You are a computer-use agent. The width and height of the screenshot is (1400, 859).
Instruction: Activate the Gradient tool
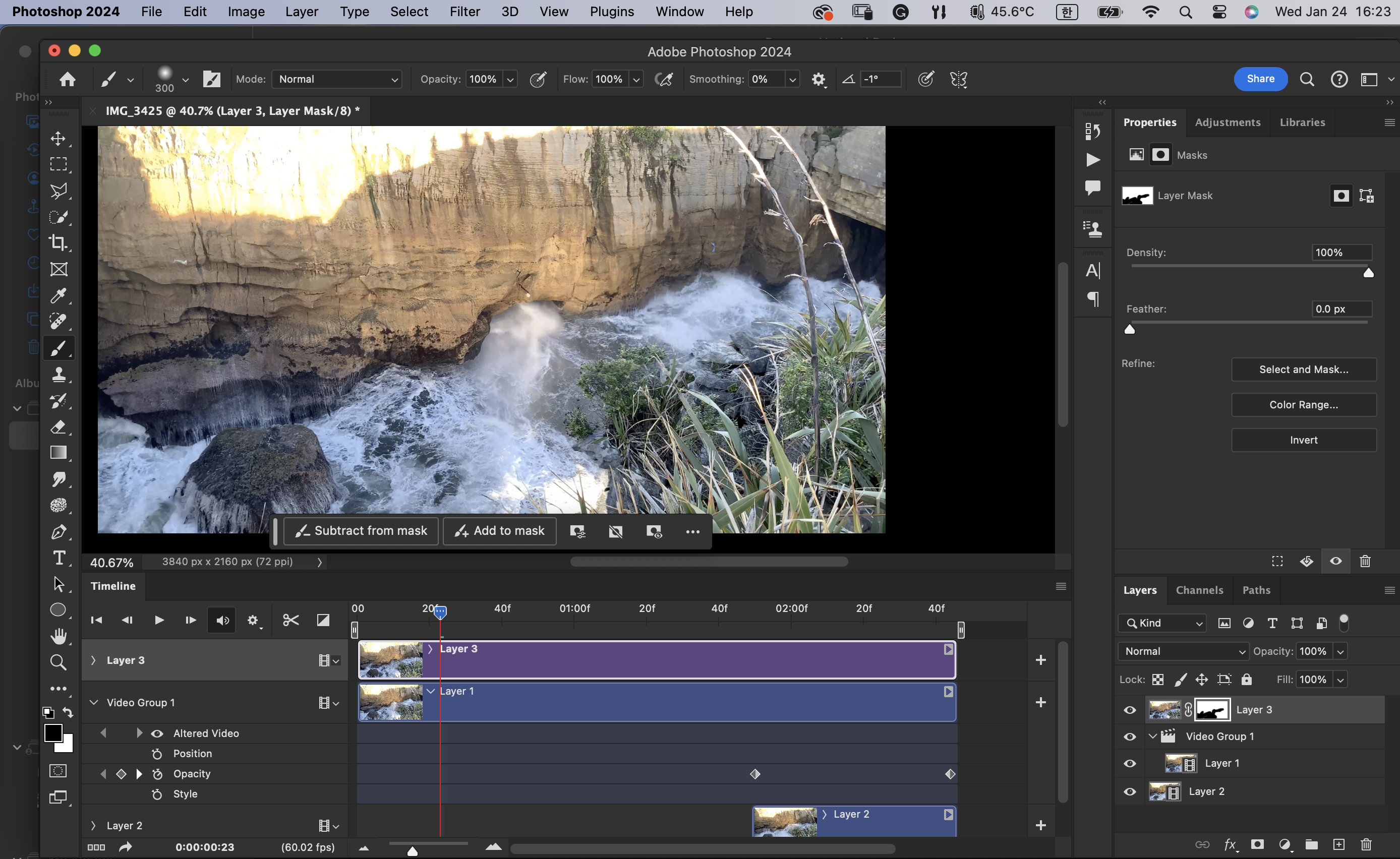click(x=59, y=453)
